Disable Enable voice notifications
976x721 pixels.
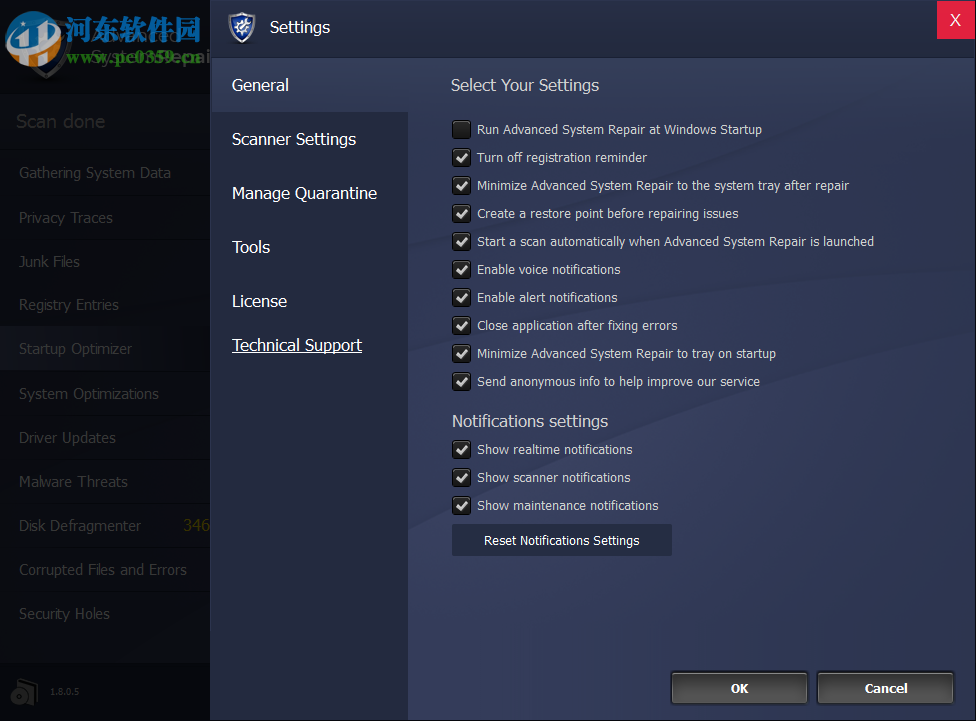click(x=461, y=269)
